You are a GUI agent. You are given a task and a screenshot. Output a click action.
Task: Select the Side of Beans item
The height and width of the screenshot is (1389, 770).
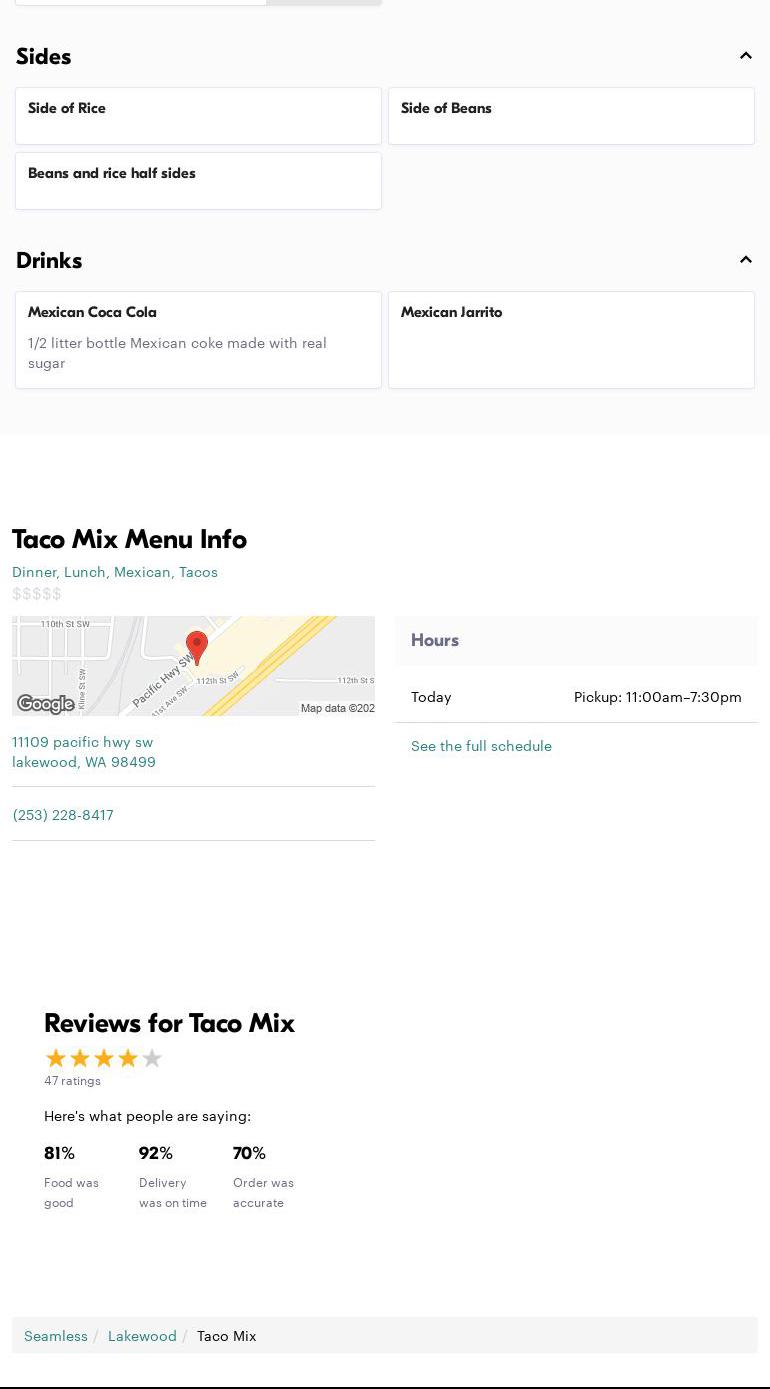pyautogui.click(x=571, y=115)
